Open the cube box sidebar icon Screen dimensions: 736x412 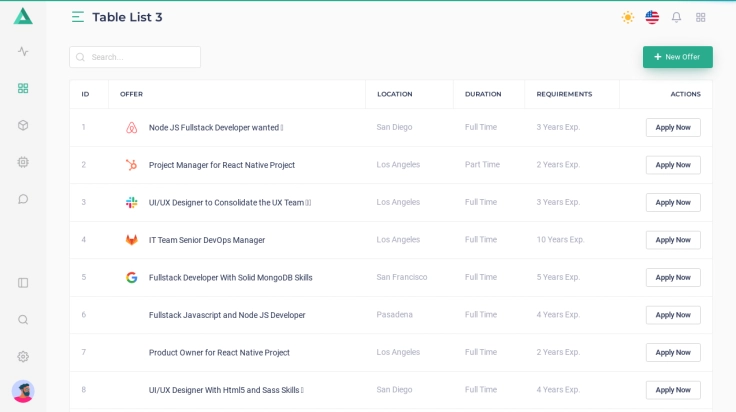[23, 125]
